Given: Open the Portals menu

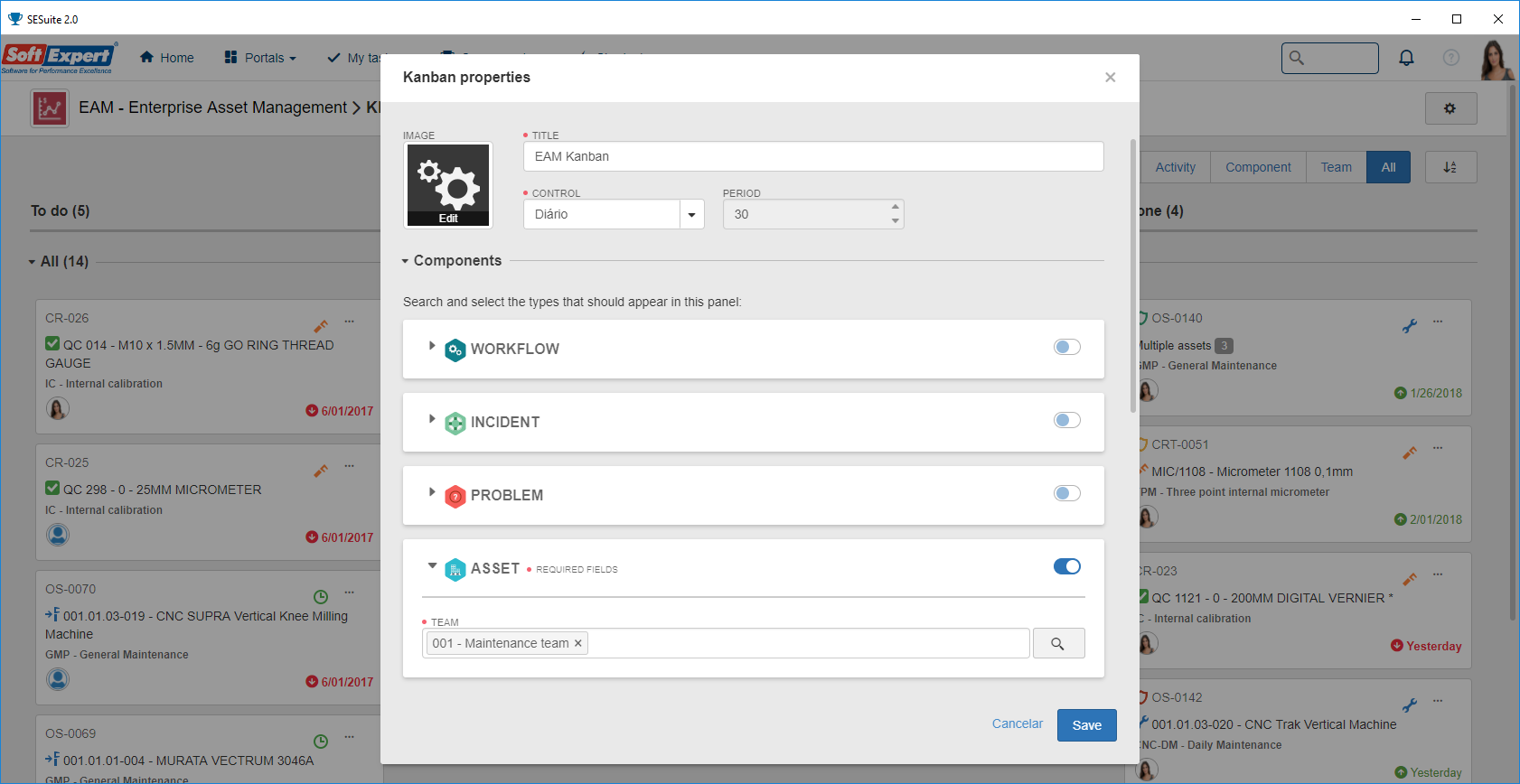Looking at the screenshot, I should point(260,58).
